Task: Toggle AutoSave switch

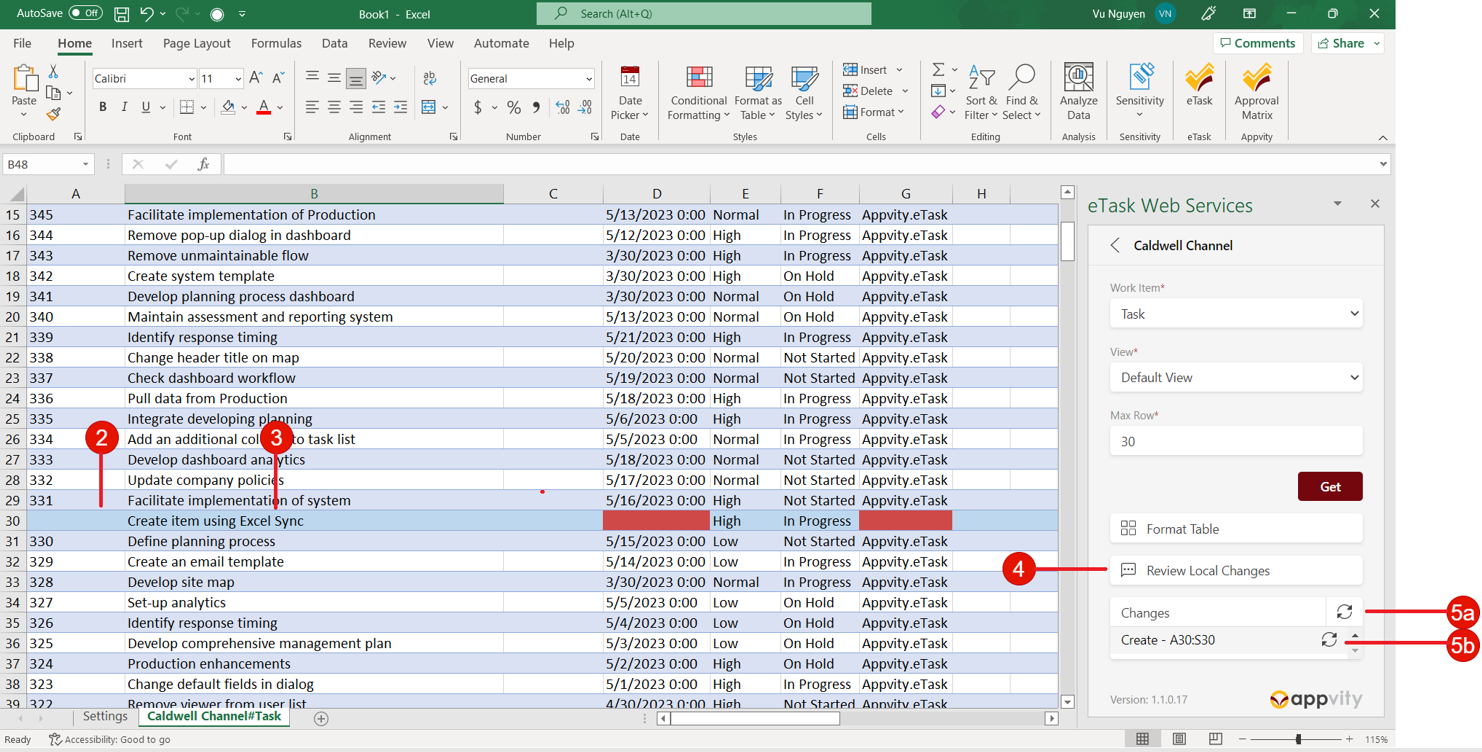Action: coord(85,13)
